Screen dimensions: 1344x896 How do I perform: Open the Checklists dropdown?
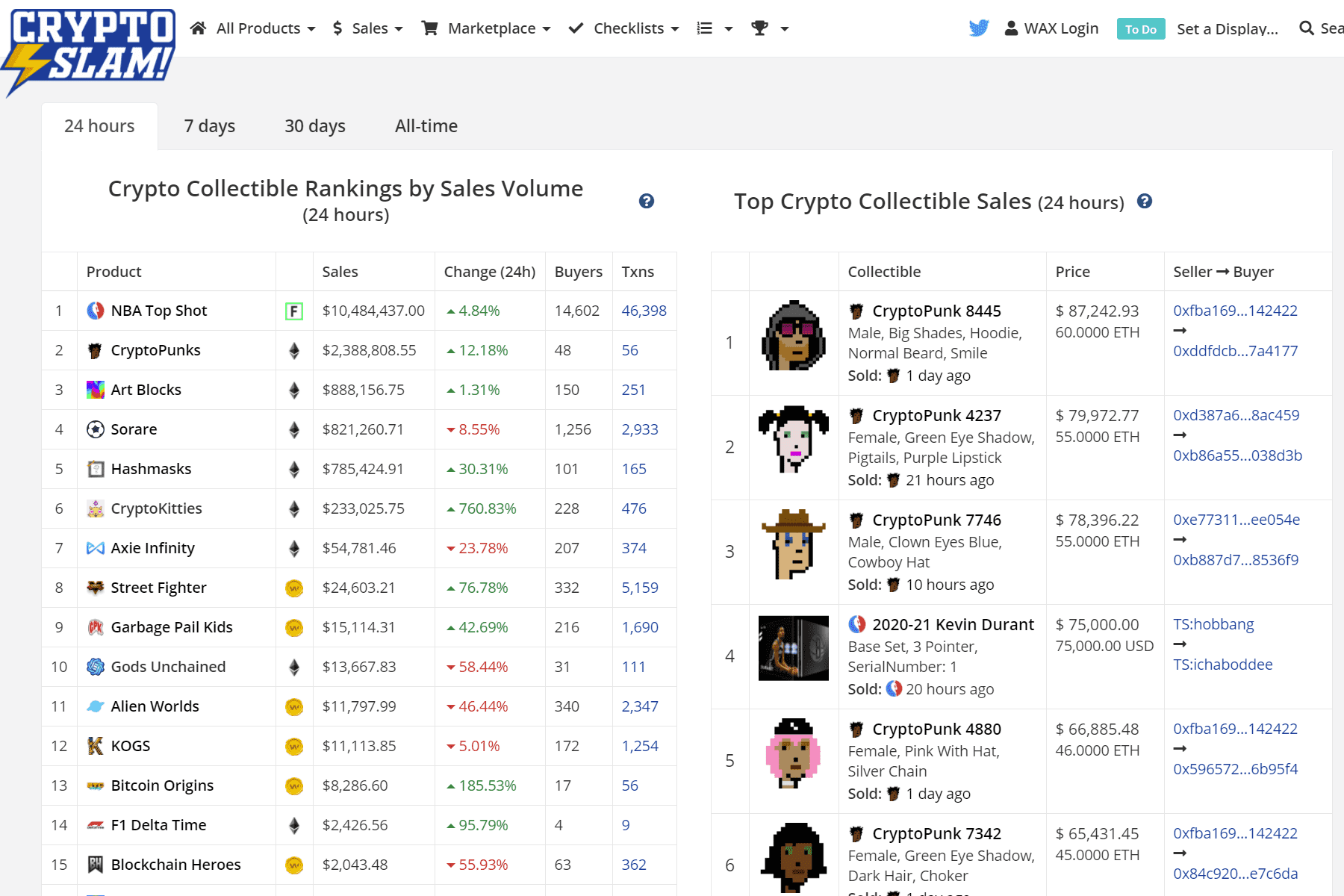click(x=629, y=28)
